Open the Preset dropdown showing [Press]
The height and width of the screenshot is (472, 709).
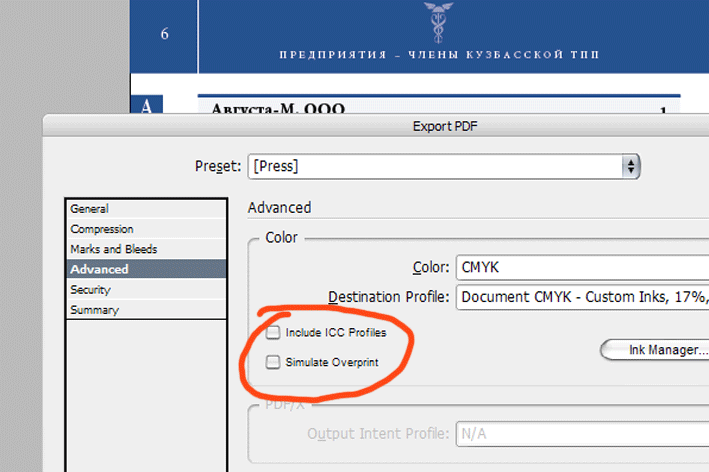click(444, 166)
